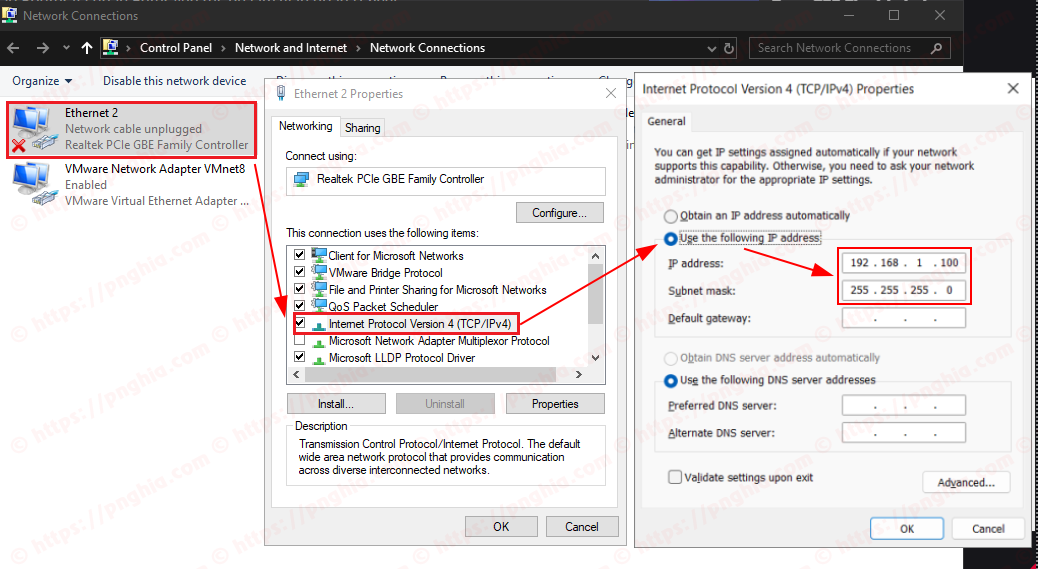Open the recent locations dropdown arrow

pos(66,48)
